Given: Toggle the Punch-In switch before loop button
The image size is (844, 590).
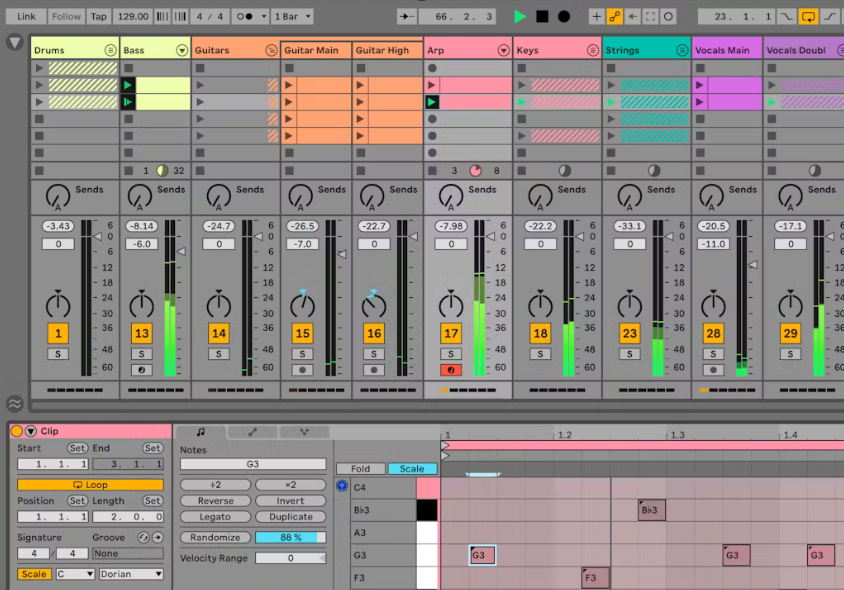Looking at the screenshot, I should pyautogui.click(x=787, y=17).
